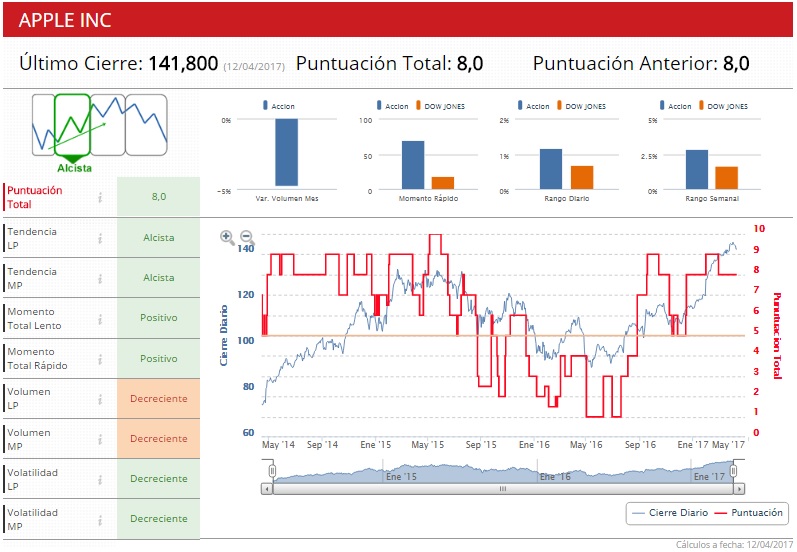This screenshot has width=797, height=552.
Task: Open info icon for Volumen LP
Action: pyautogui.click(x=100, y=399)
